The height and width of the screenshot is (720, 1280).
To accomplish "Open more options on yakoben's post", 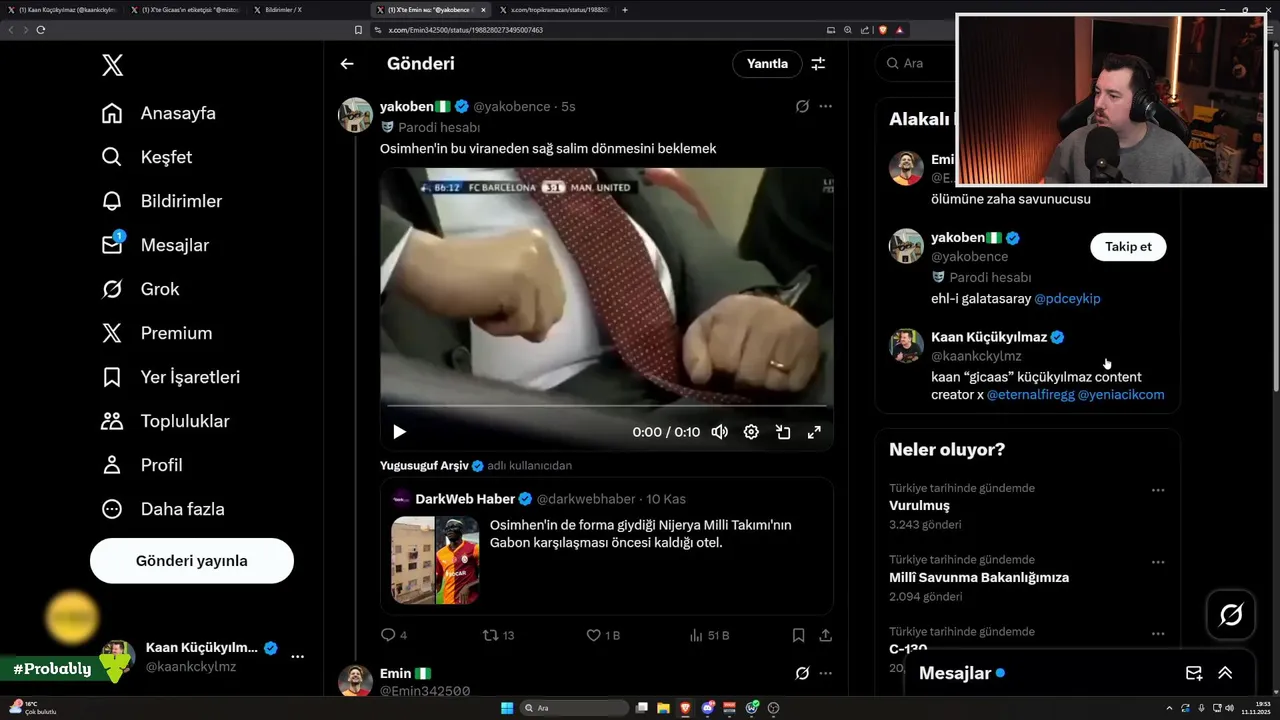I will click(825, 106).
